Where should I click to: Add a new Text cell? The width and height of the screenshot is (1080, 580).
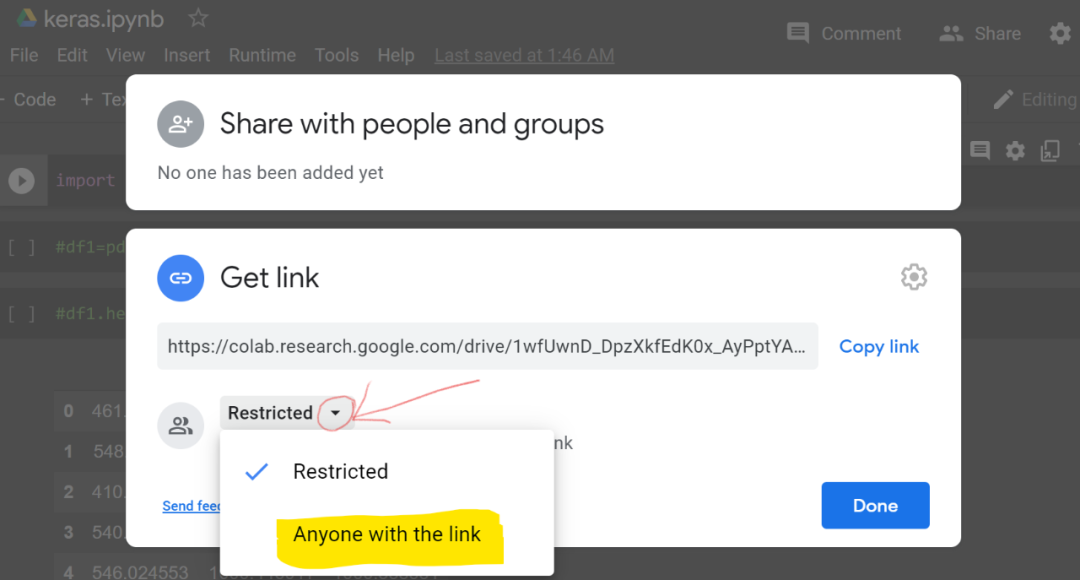(x=103, y=100)
